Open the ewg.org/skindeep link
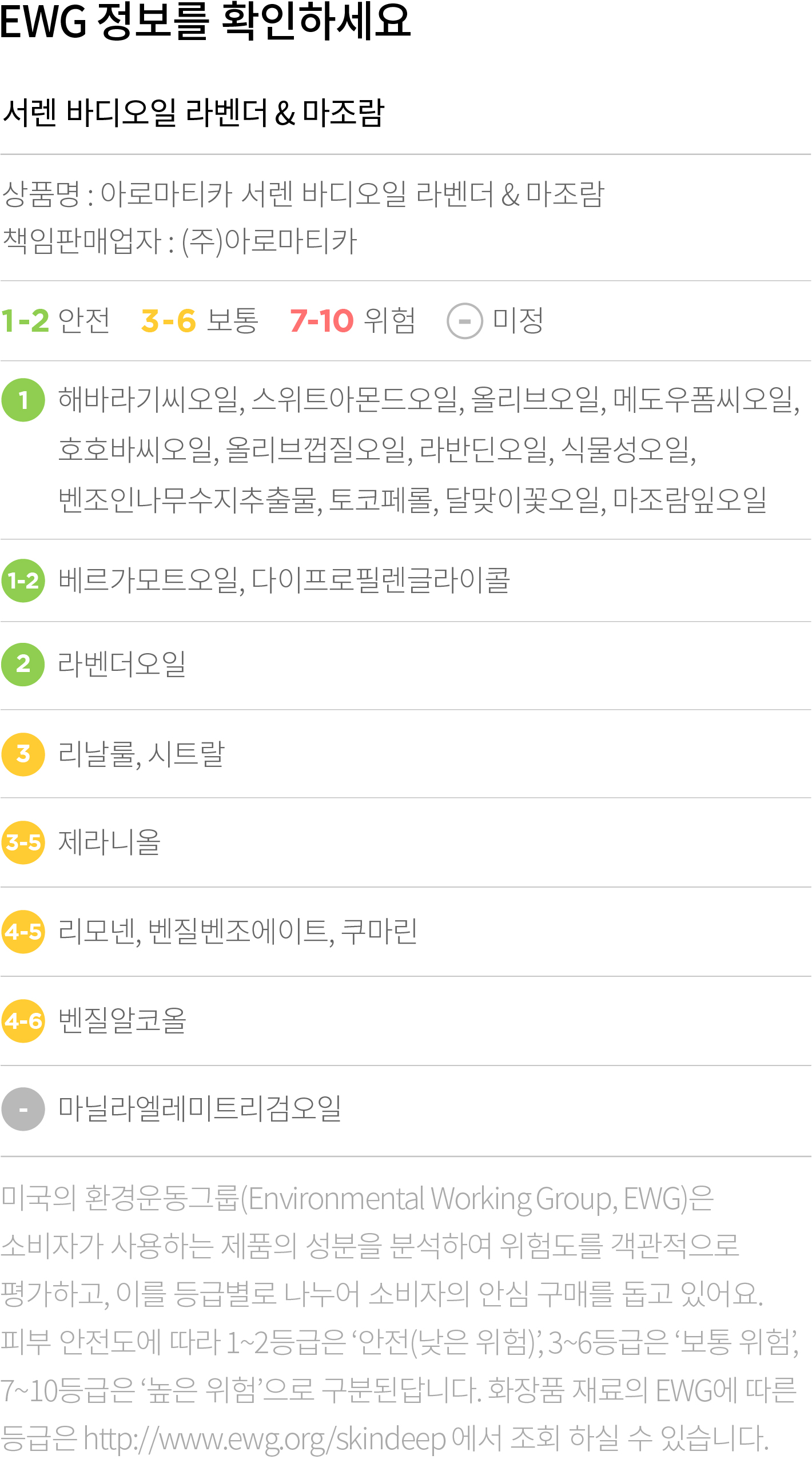This screenshot has height=1479, width=812. tap(265, 1438)
